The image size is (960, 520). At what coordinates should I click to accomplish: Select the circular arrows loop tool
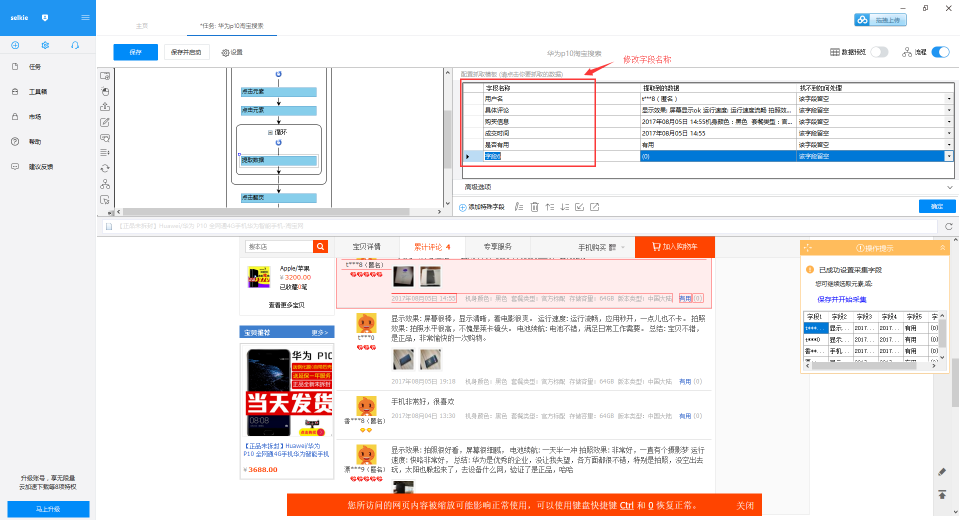[x=105, y=168]
